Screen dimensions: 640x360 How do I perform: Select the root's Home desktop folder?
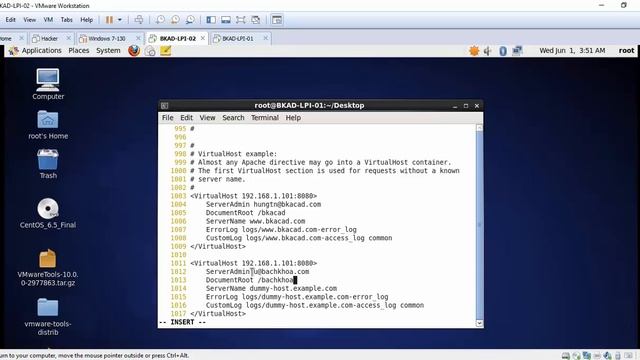pyautogui.click(x=48, y=125)
